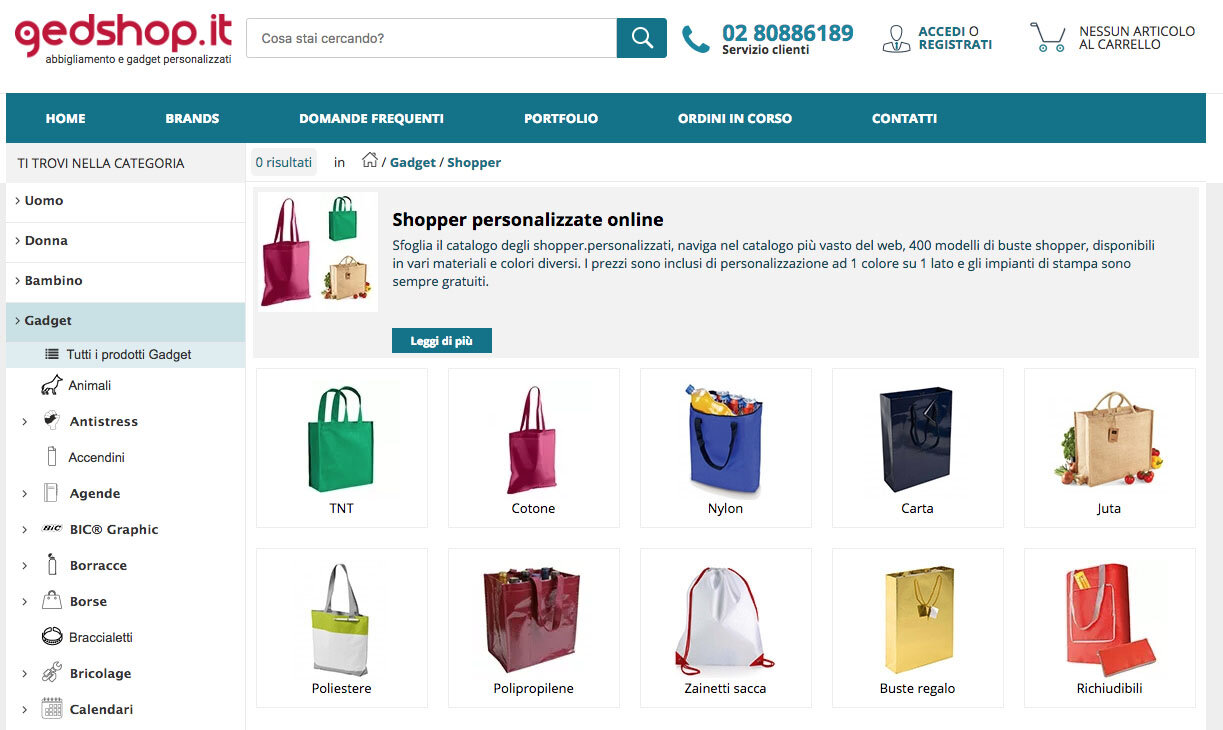Click the phone customer service icon
This screenshot has width=1223, height=730.
695,40
